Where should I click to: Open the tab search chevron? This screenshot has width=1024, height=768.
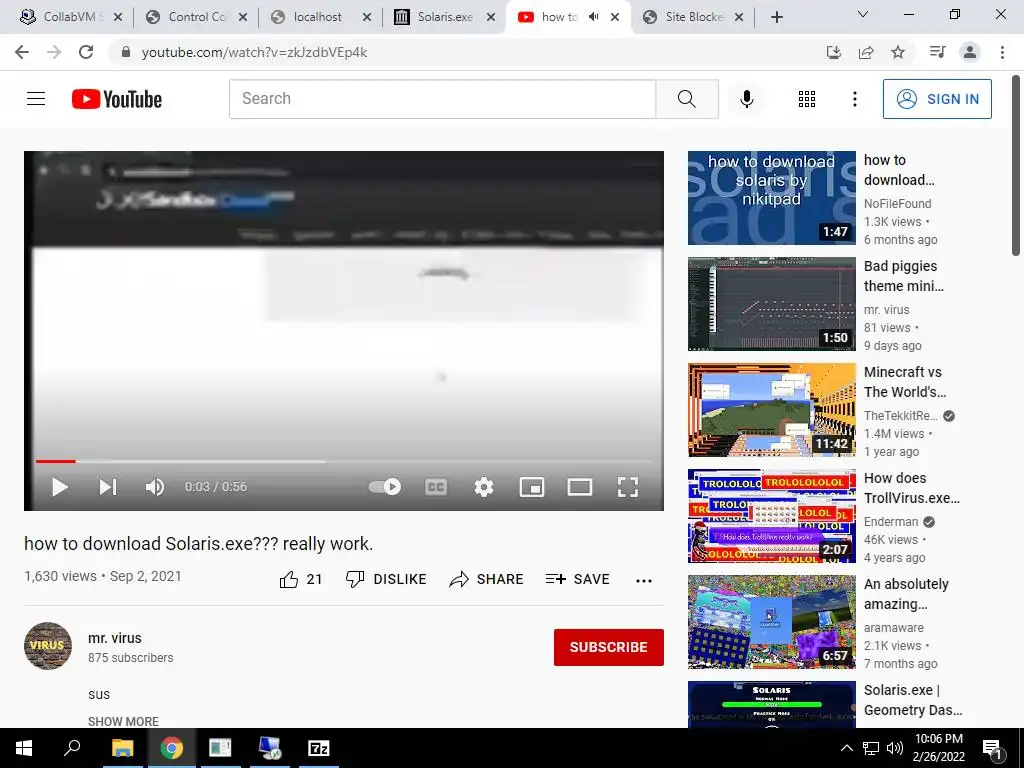(x=863, y=14)
